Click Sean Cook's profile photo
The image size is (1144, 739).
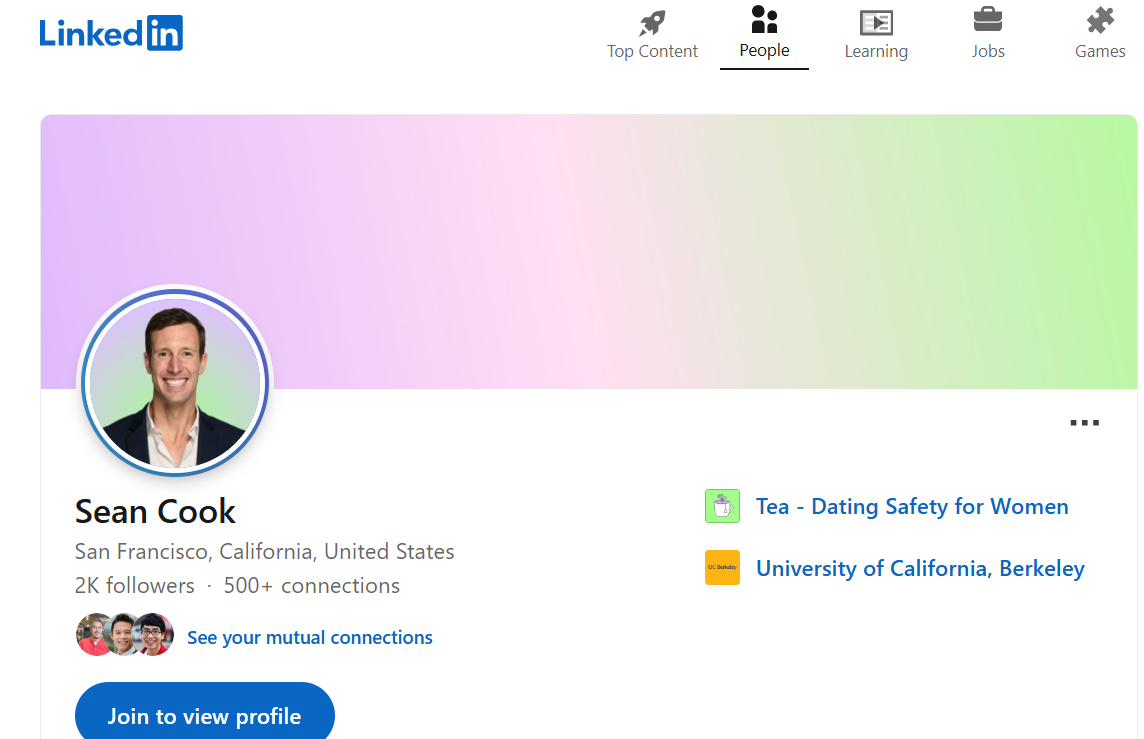[x=175, y=382]
